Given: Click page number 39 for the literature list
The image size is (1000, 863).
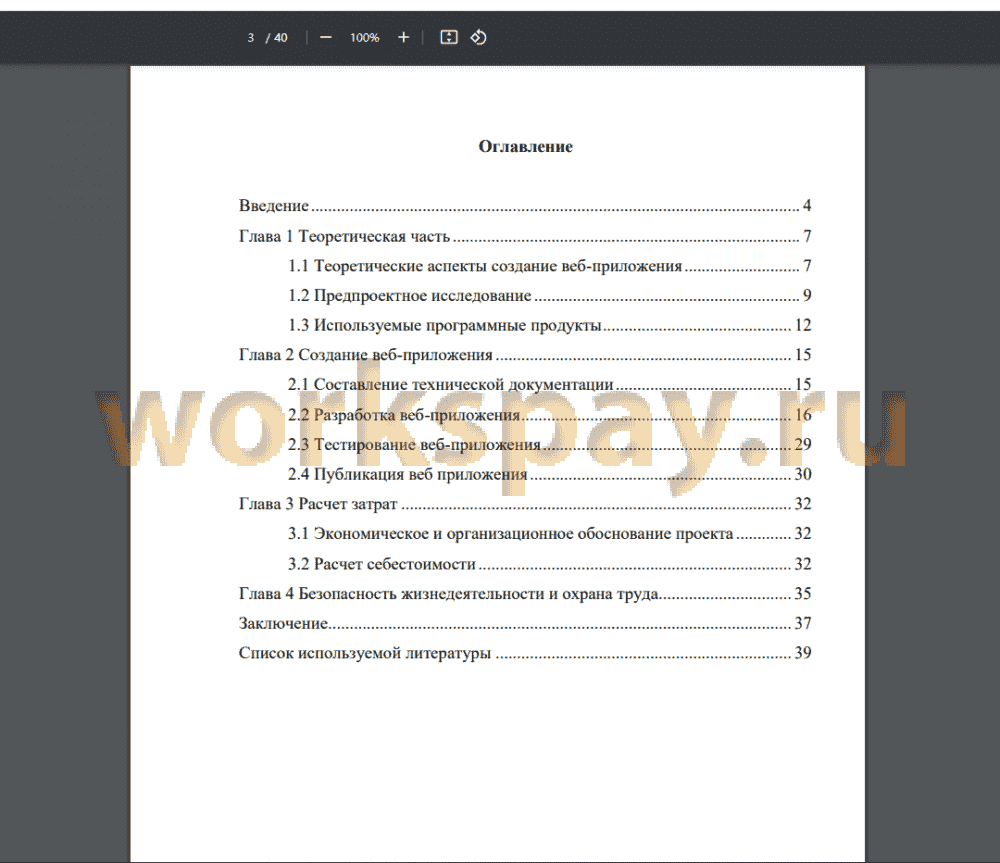Looking at the screenshot, I should tap(803, 653).
